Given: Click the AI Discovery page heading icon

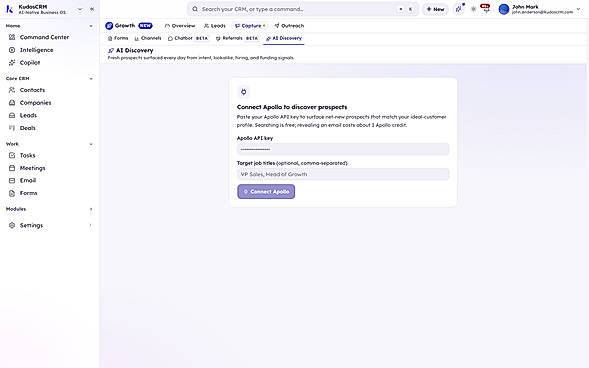Looking at the screenshot, I should pos(111,50).
